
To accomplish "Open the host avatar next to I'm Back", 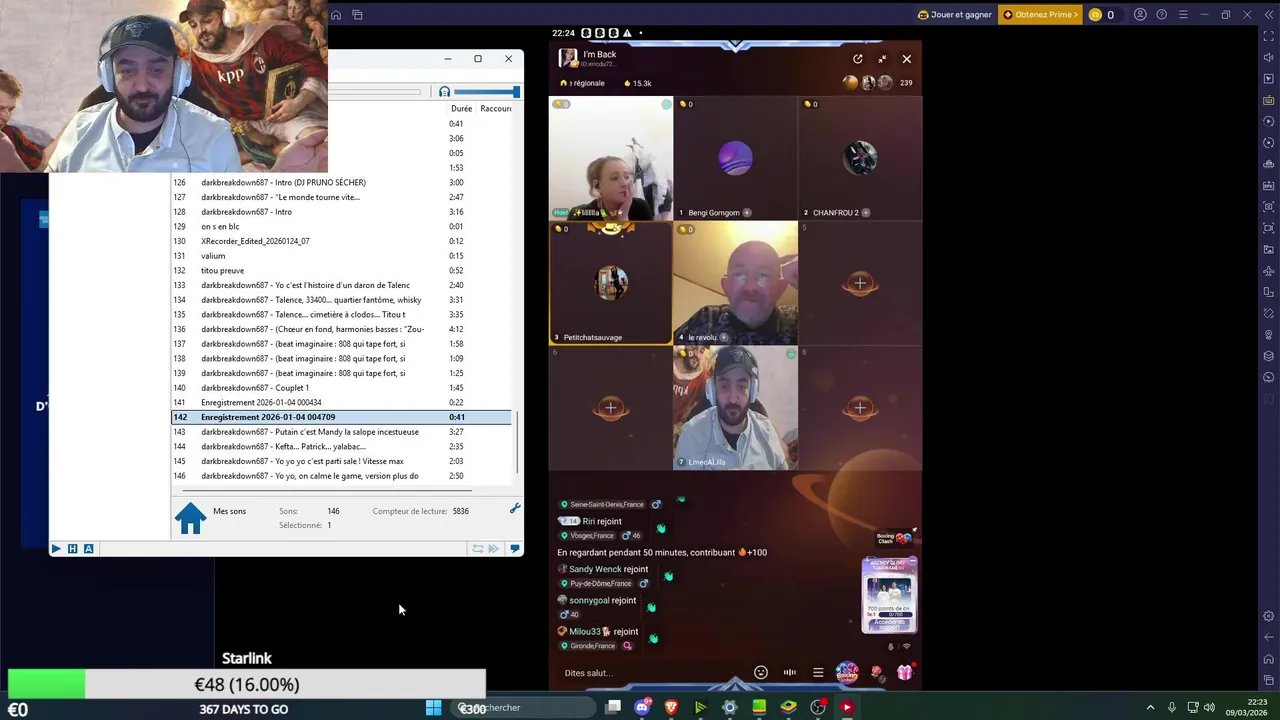I will (568, 58).
